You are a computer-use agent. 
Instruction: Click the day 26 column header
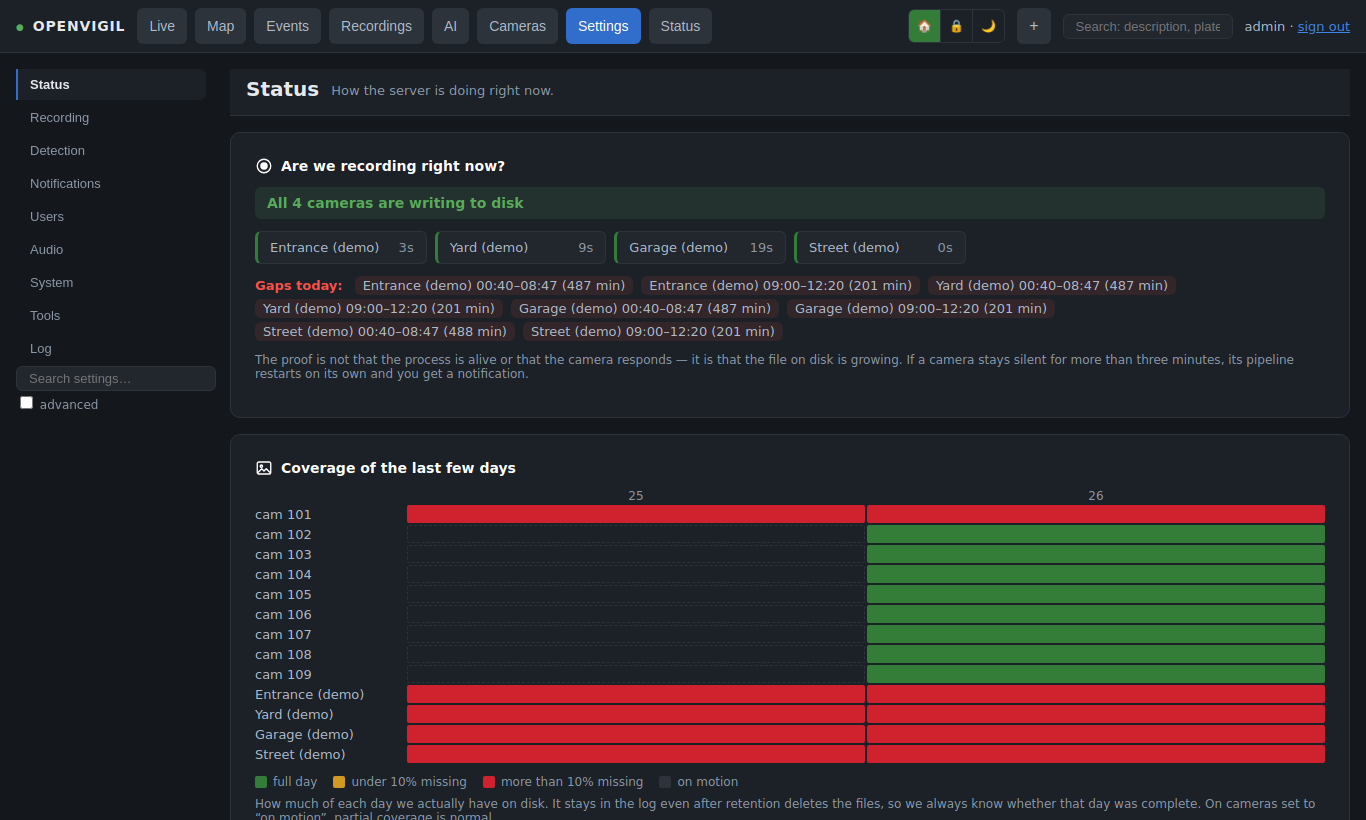click(x=1096, y=496)
